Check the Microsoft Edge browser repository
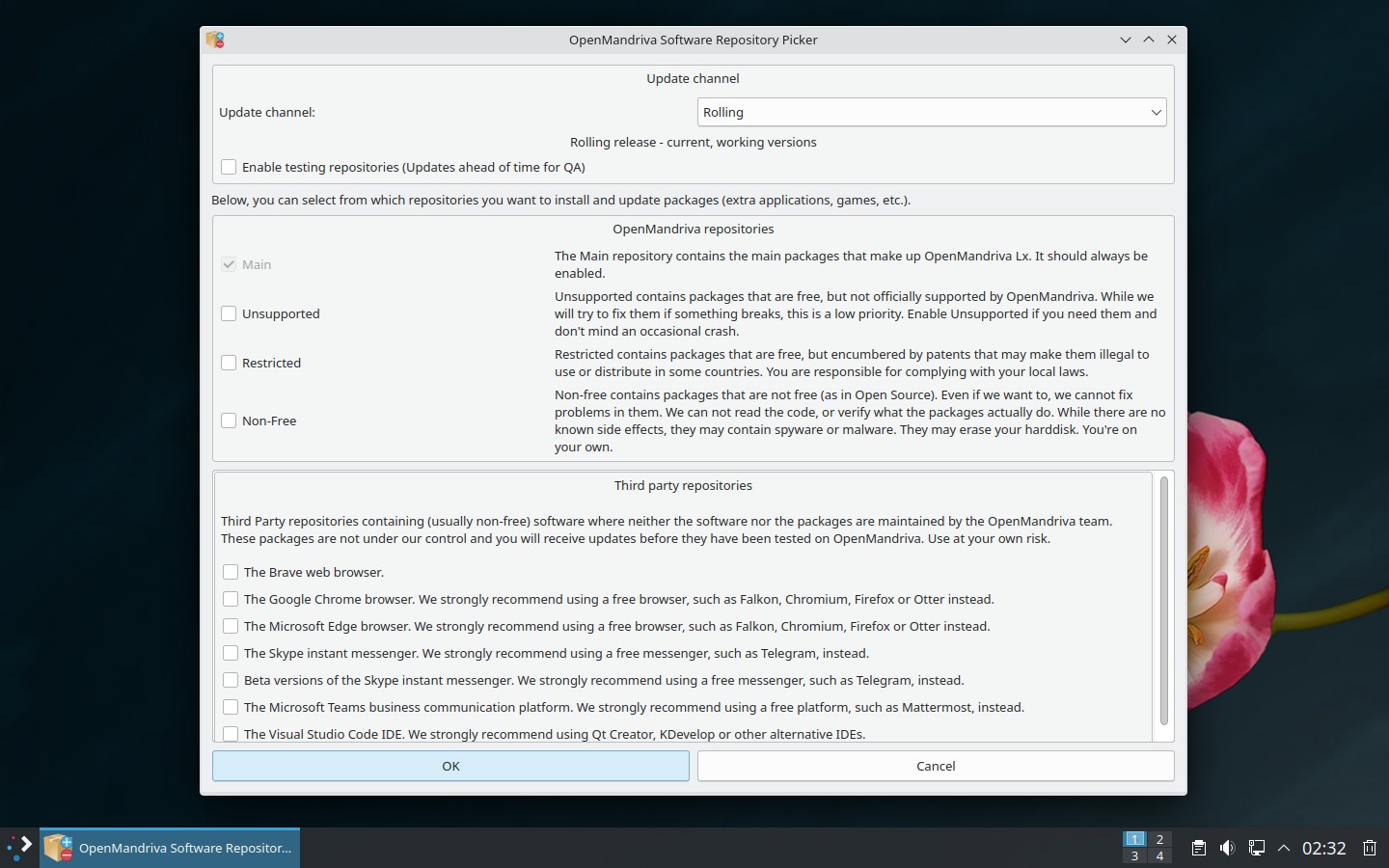The height and width of the screenshot is (868, 1389). click(x=231, y=626)
